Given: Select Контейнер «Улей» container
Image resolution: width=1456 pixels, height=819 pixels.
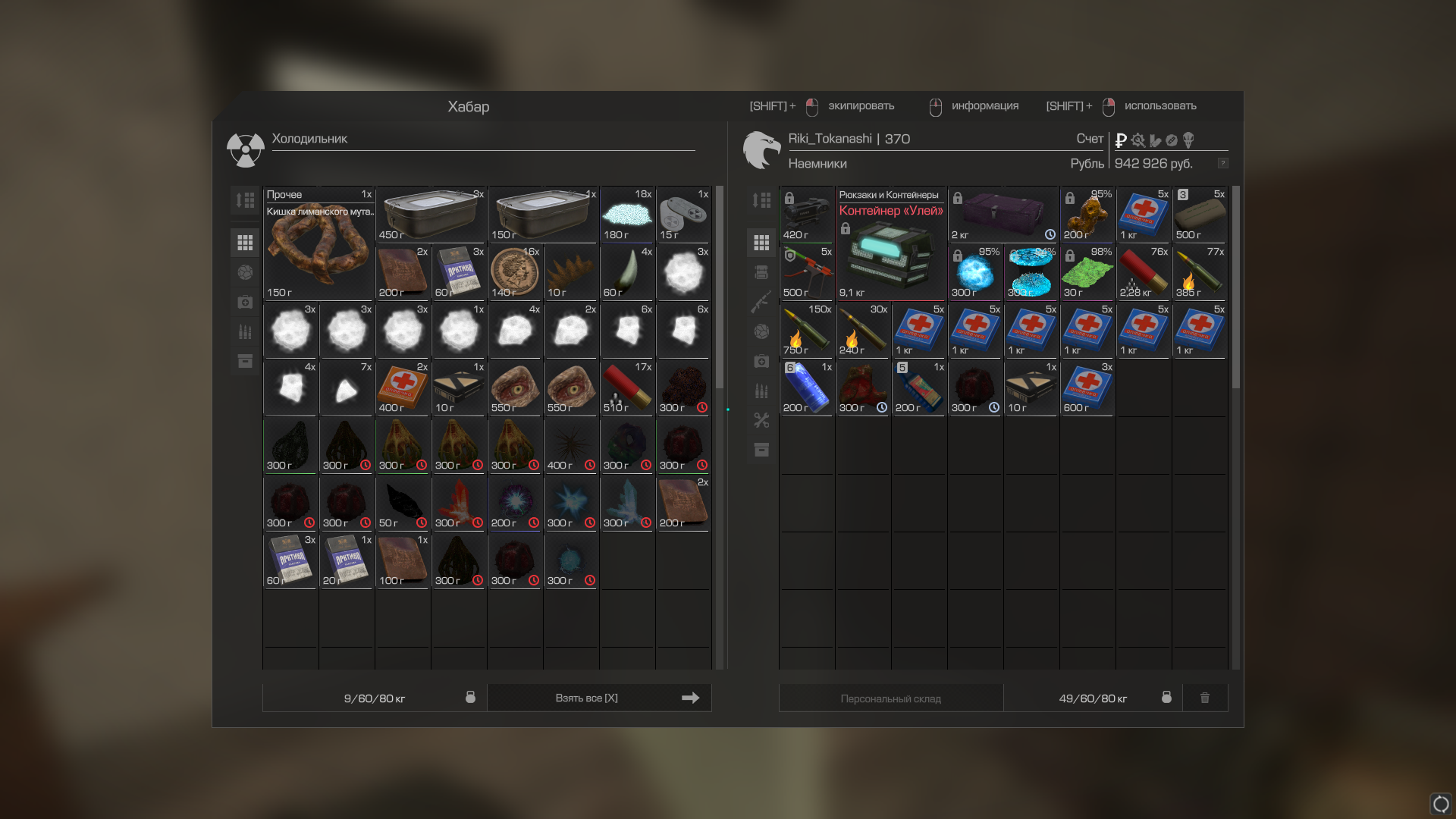Looking at the screenshot, I should click(891, 243).
